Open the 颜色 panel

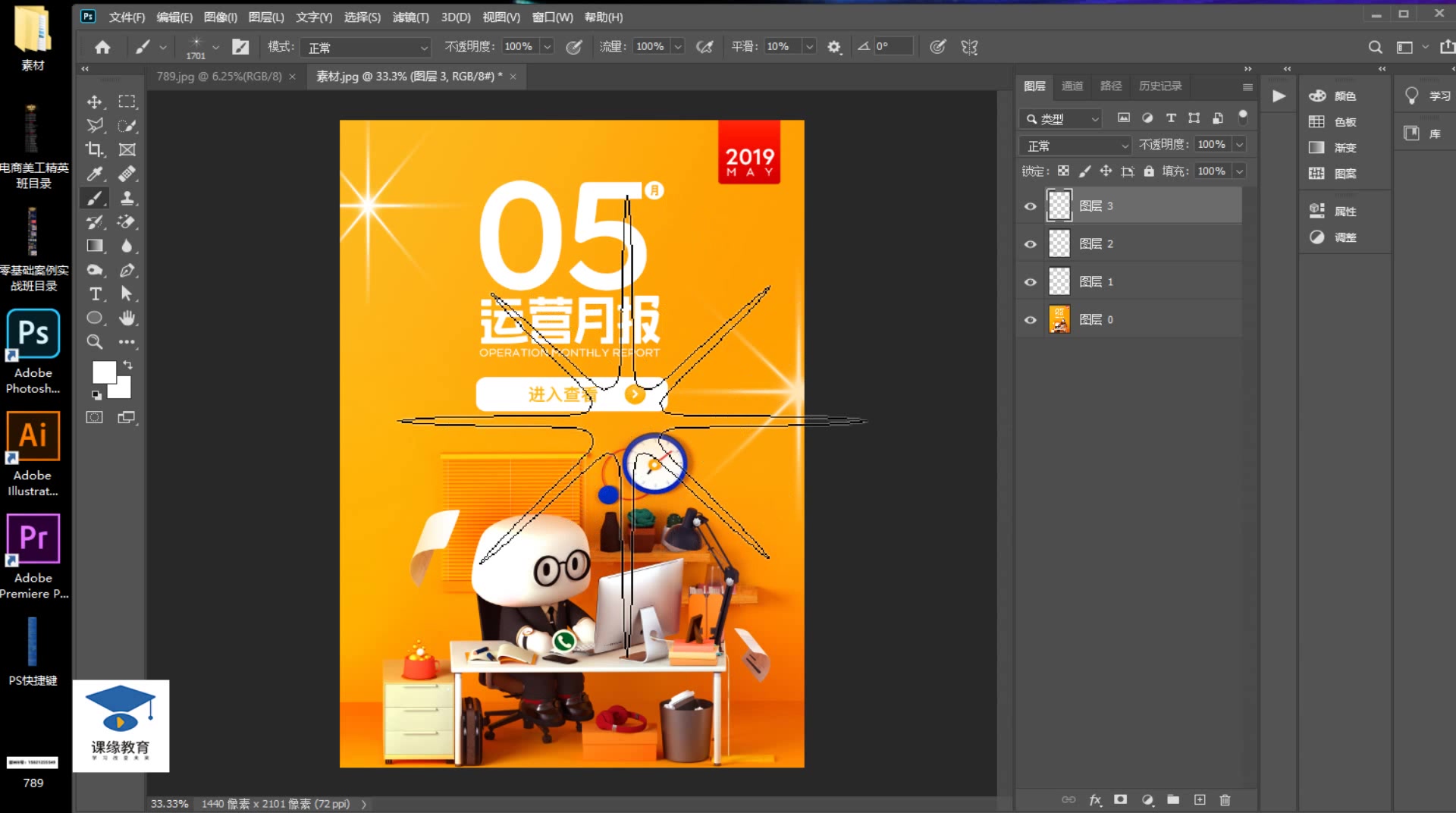click(x=1332, y=96)
